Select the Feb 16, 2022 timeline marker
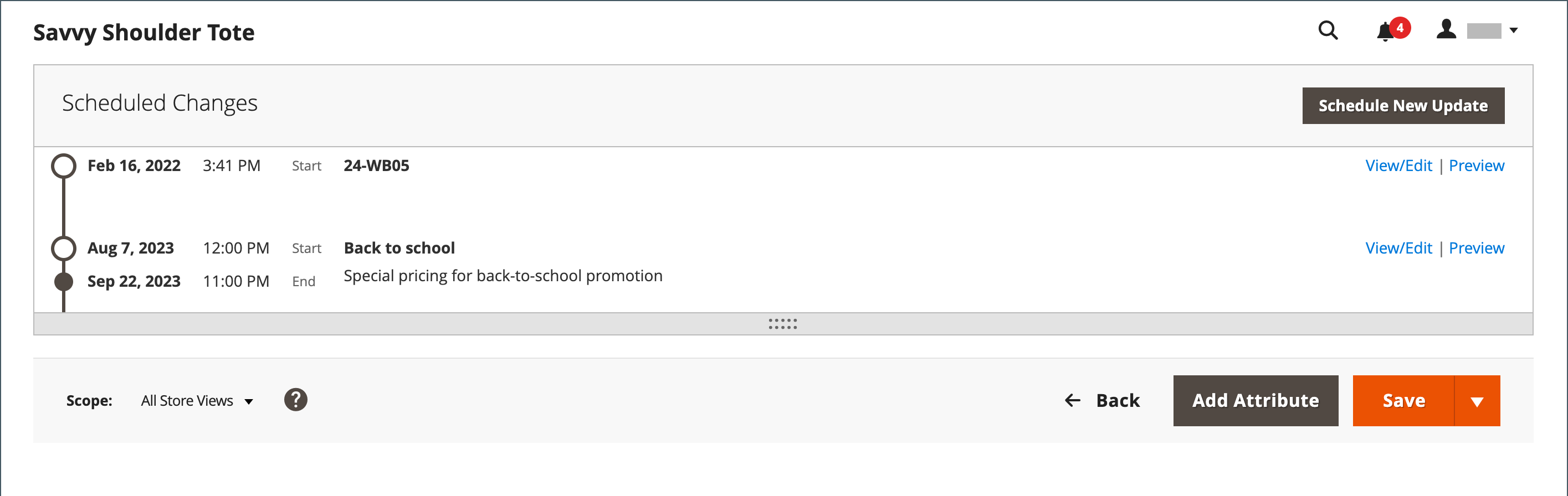 (x=64, y=166)
